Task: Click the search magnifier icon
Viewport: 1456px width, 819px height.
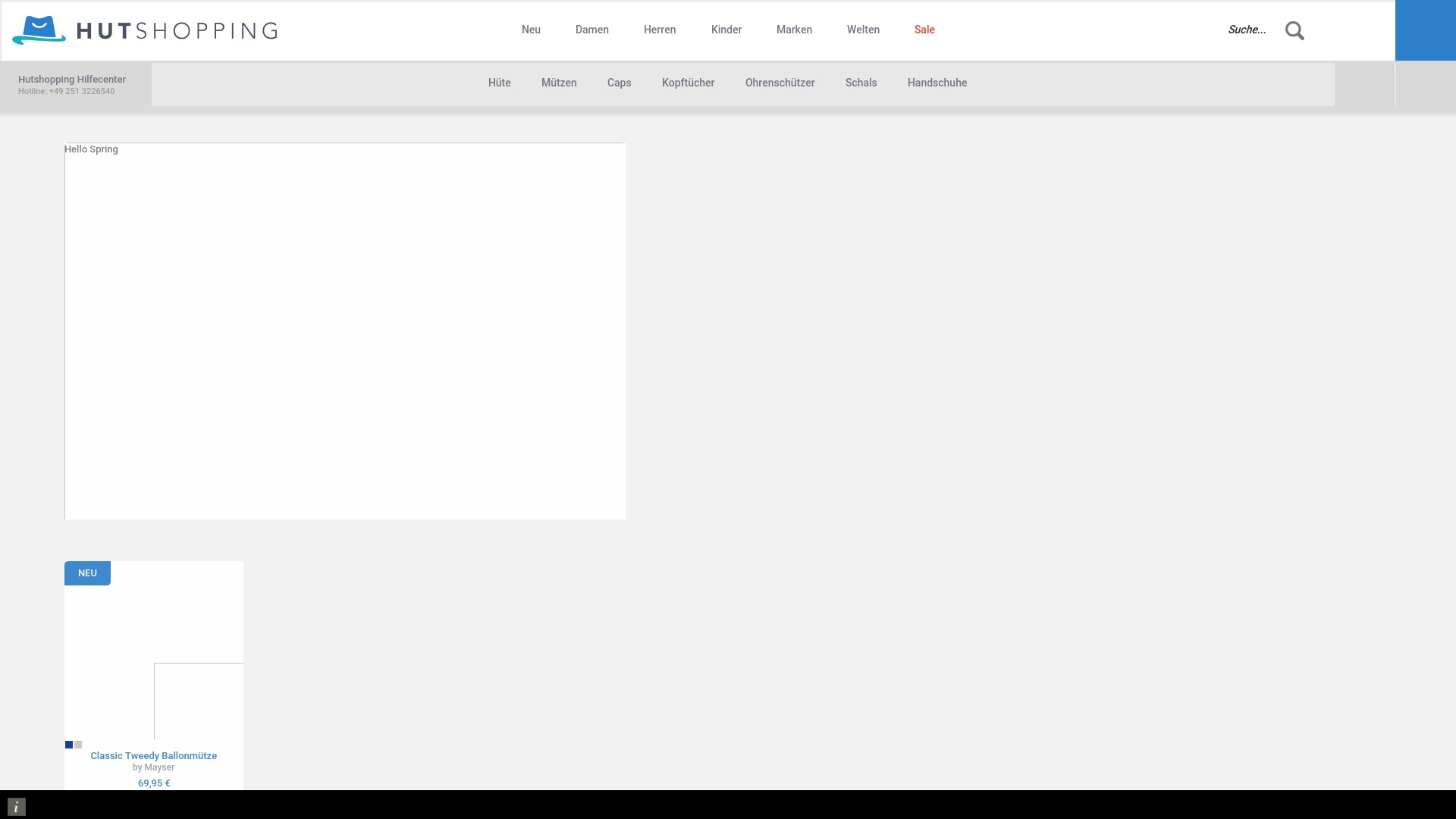Action: (x=1294, y=30)
